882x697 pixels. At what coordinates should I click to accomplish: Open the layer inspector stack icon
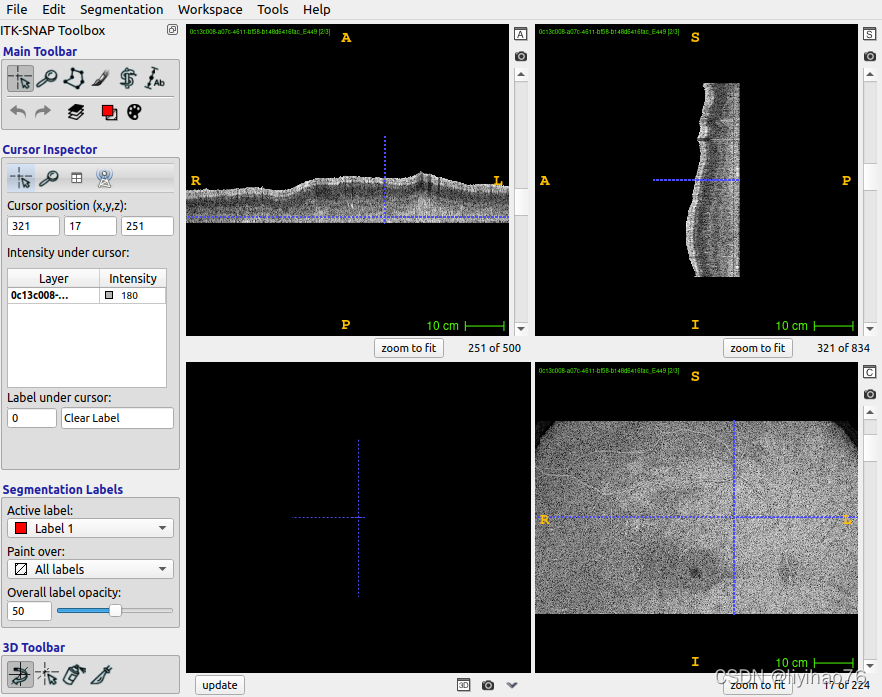tap(76, 112)
